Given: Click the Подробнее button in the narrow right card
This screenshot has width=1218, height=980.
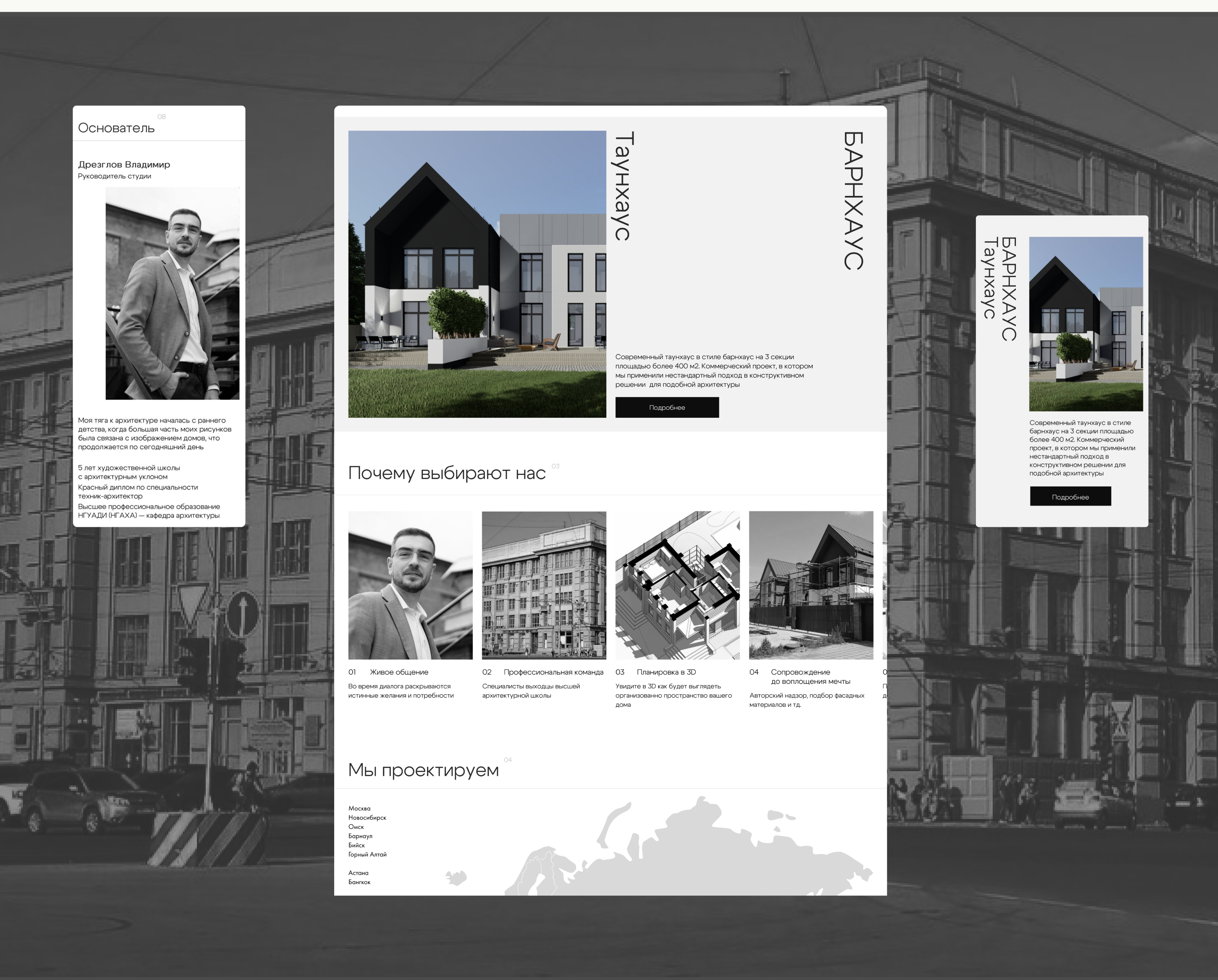Looking at the screenshot, I should click(x=1070, y=496).
